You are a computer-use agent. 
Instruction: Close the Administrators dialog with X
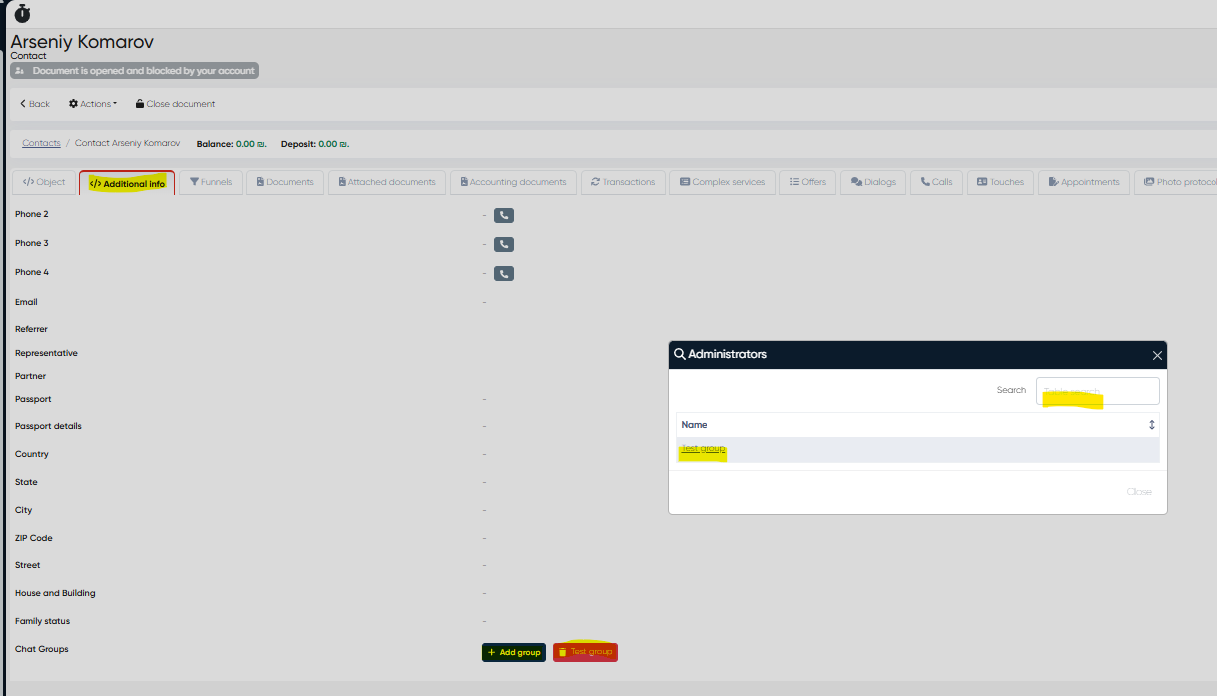[1157, 355]
